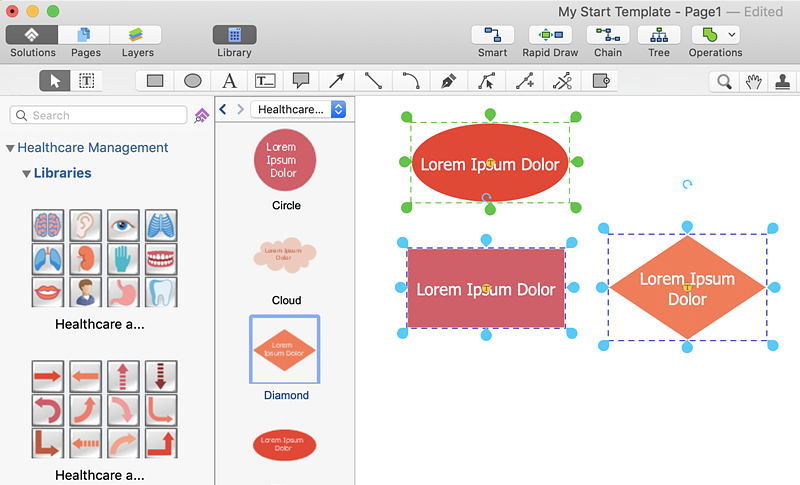Image resolution: width=800 pixels, height=485 pixels.
Task: Pick the Text tool (letter A)
Action: pos(229,81)
